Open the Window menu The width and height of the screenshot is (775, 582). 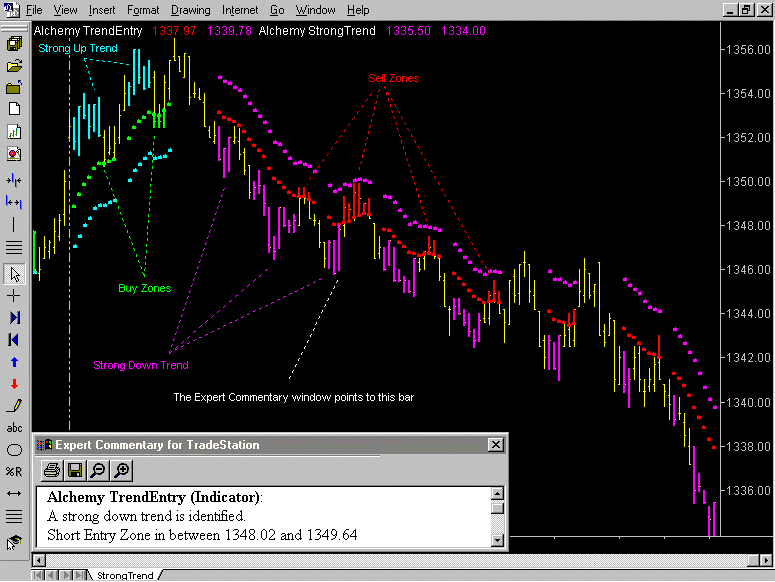coord(315,10)
